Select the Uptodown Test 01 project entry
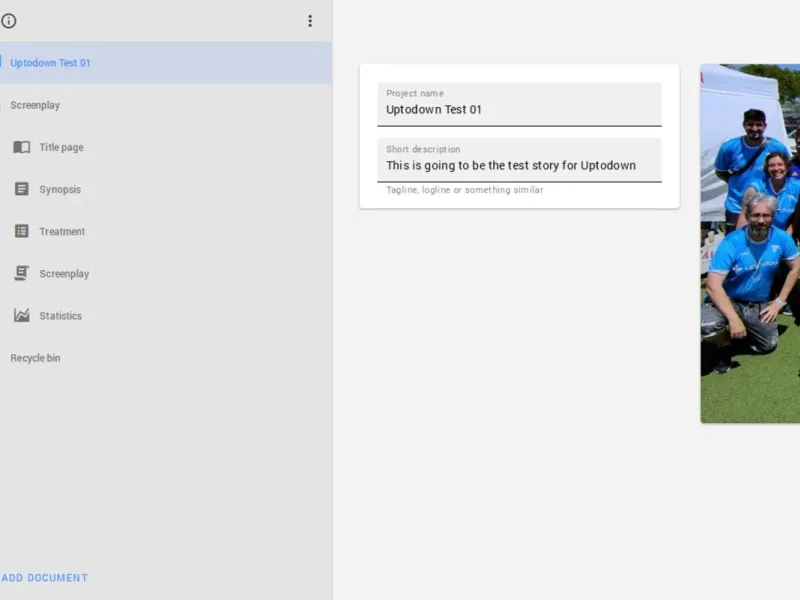This screenshot has height=600, width=800. pyautogui.click(x=166, y=63)
